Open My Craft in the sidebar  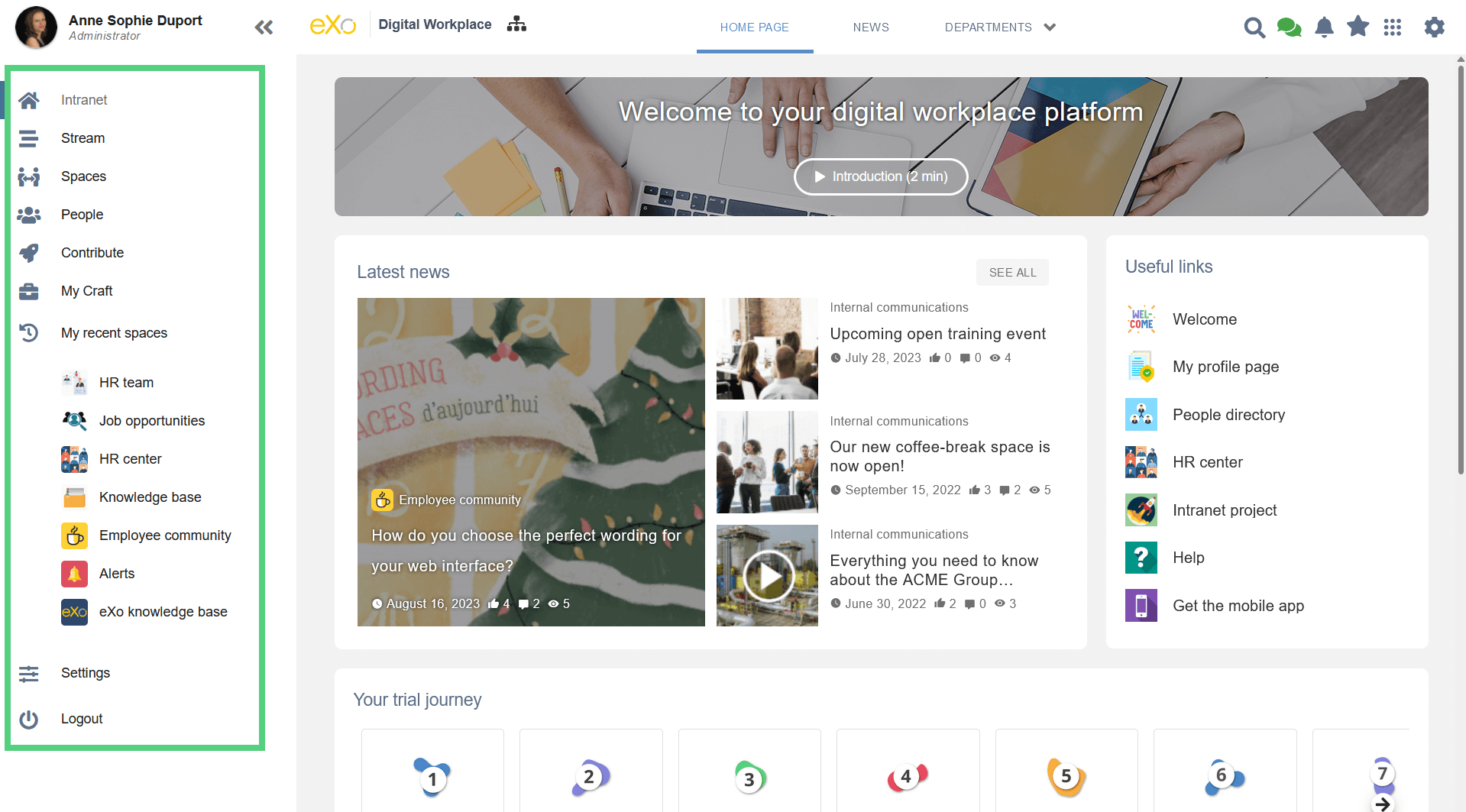click(x=87, y=291)
